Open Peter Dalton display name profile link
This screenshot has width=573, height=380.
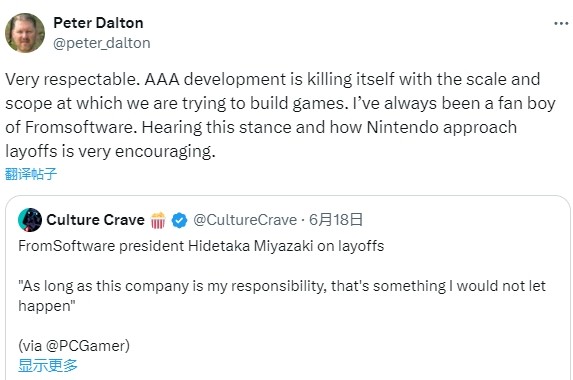pos(98,23)
